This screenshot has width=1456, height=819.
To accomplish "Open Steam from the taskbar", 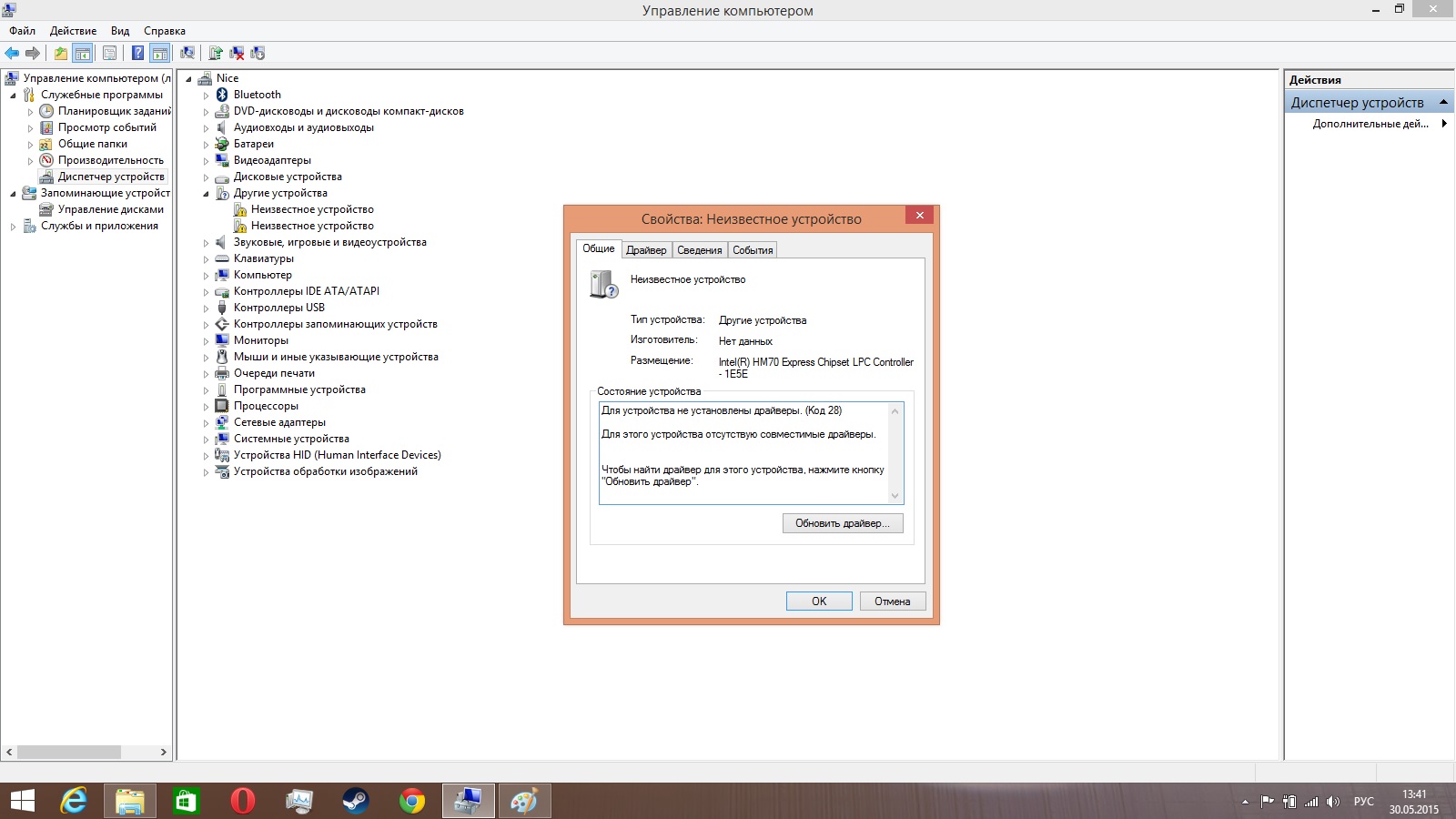I will (355, 801).
